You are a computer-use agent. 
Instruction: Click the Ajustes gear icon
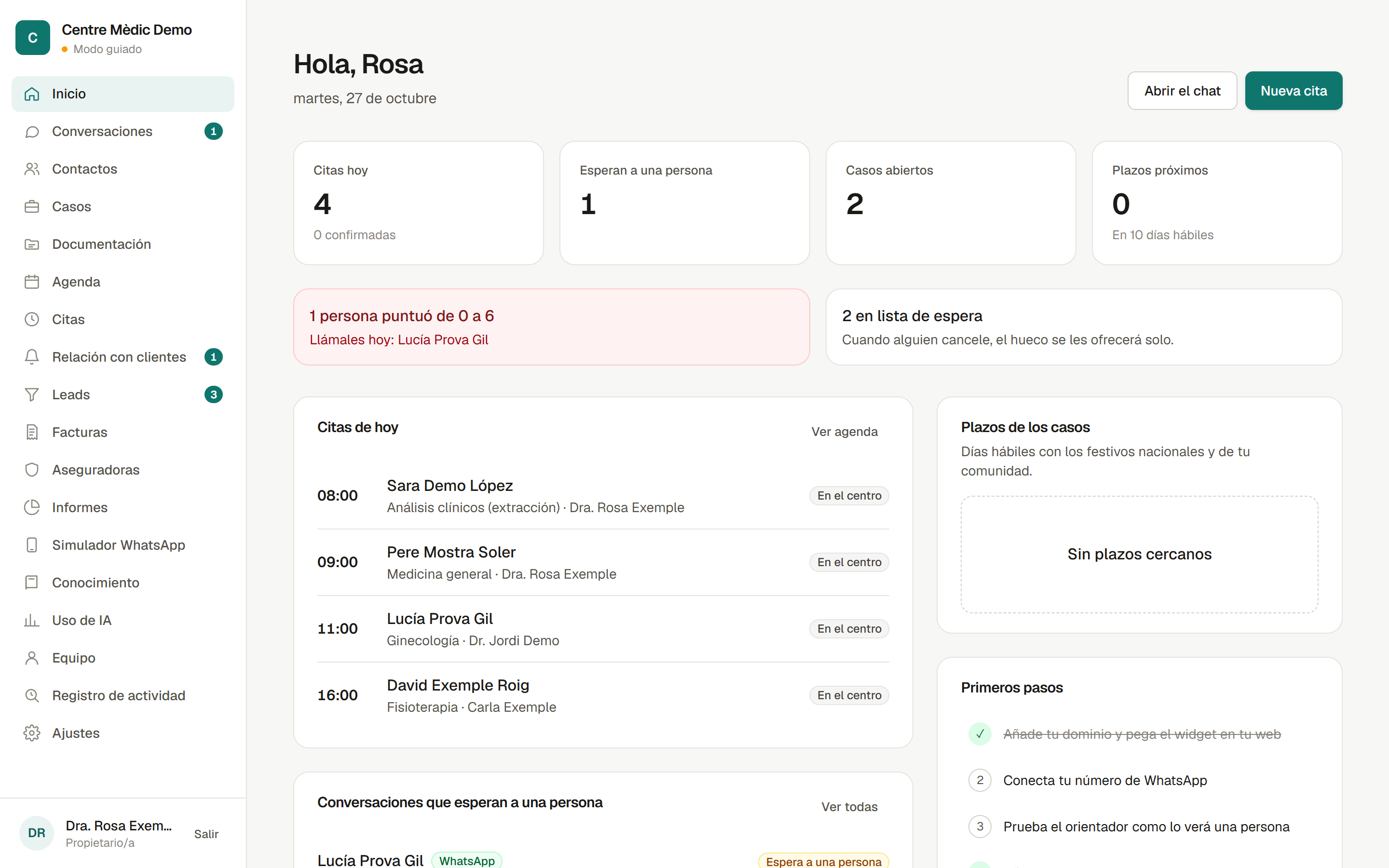pyautogui.click(x=32, y=733)
